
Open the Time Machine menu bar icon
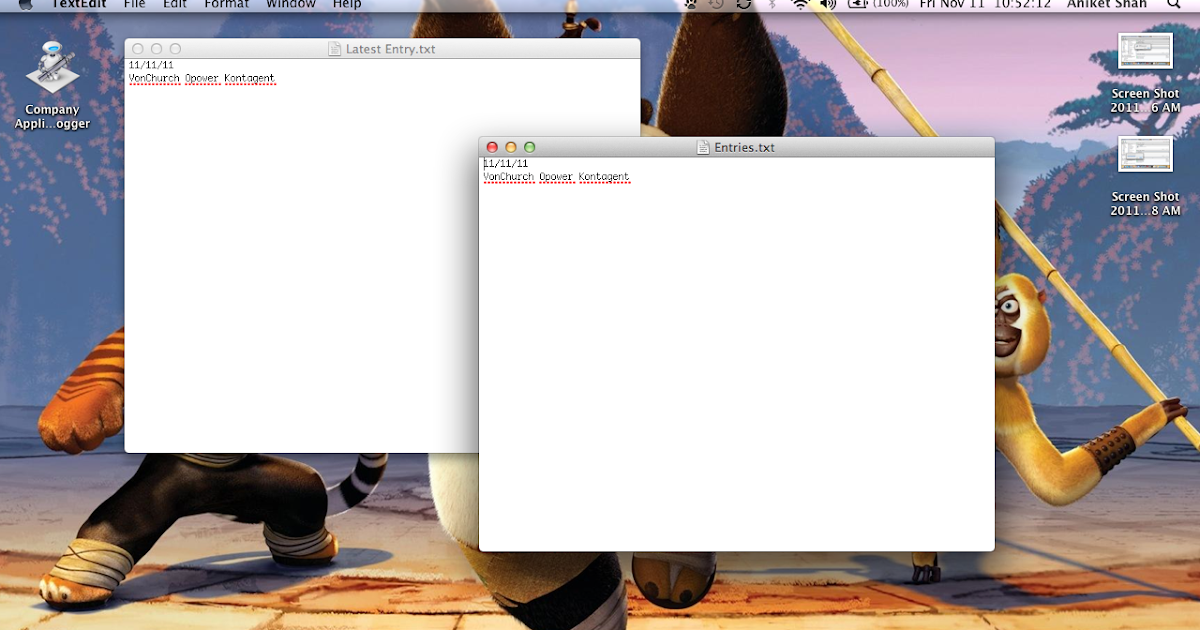coord(716,4)
